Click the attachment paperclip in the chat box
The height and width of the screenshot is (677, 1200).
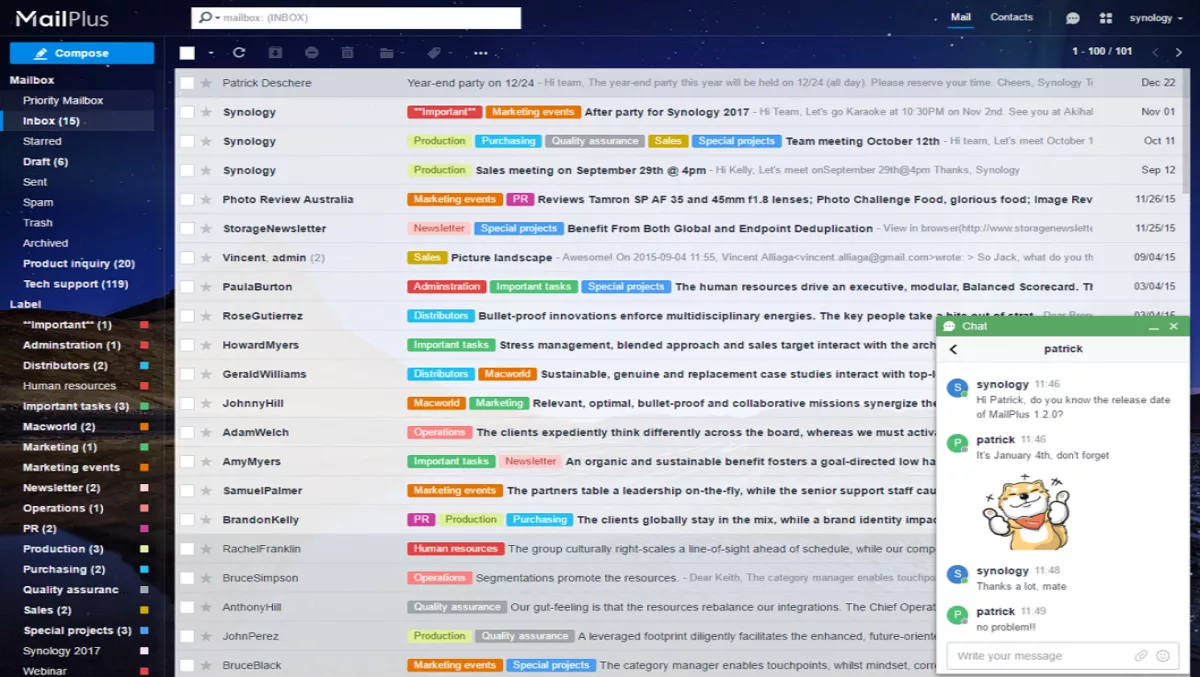(1141, 656)
